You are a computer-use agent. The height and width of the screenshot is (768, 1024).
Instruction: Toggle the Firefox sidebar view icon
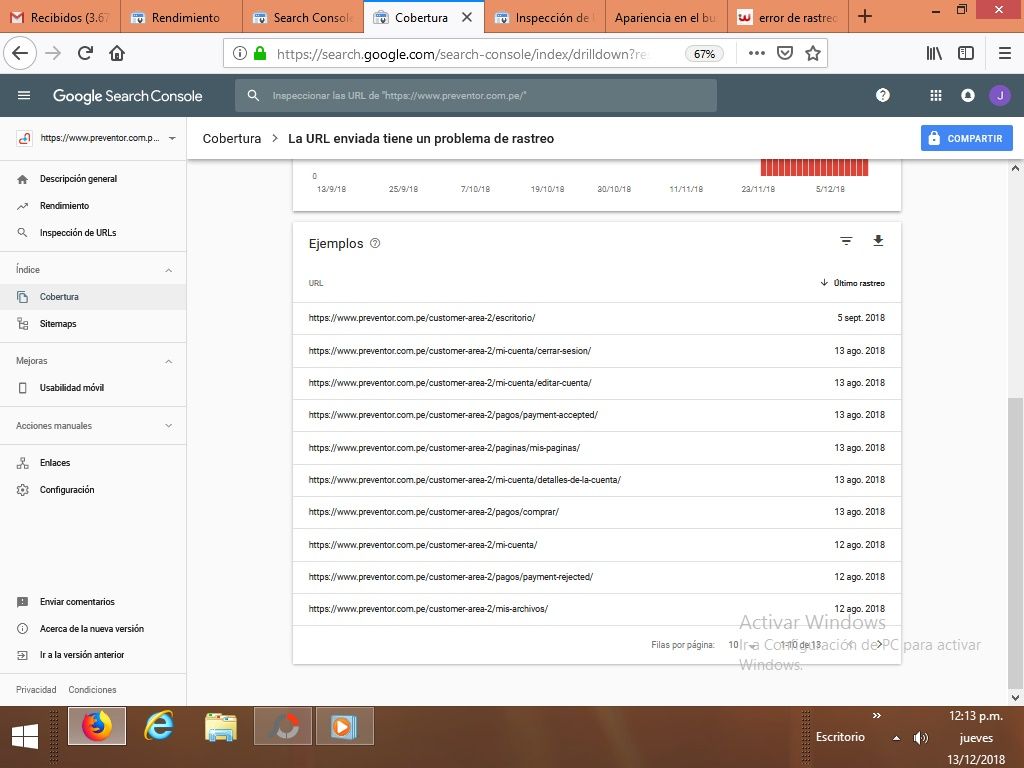pos(965,54)
